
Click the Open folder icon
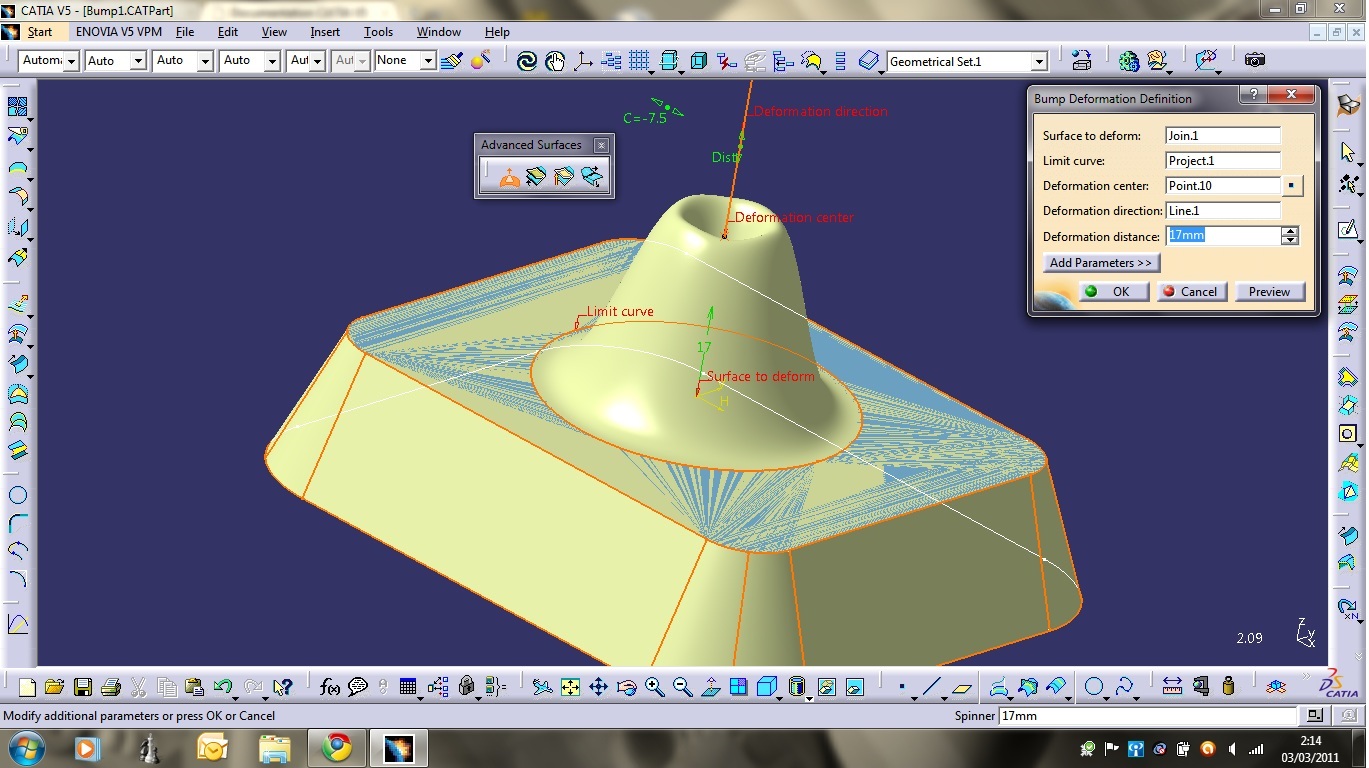pos(54,687)
